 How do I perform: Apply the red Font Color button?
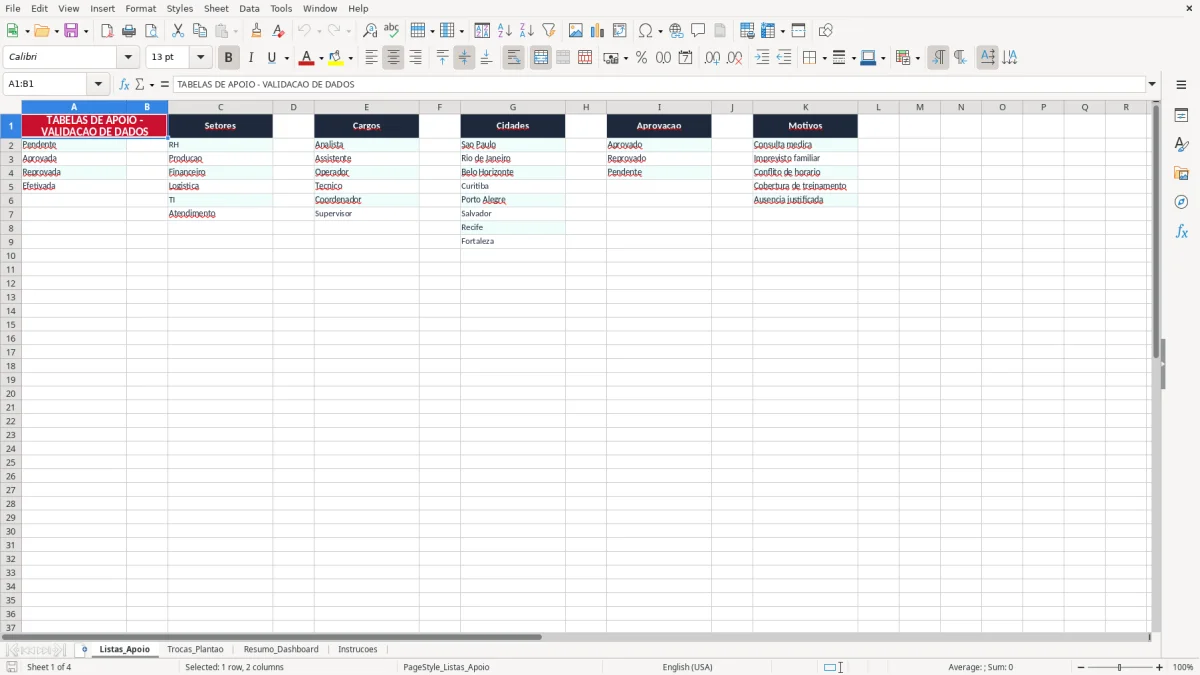click(307, 58)
